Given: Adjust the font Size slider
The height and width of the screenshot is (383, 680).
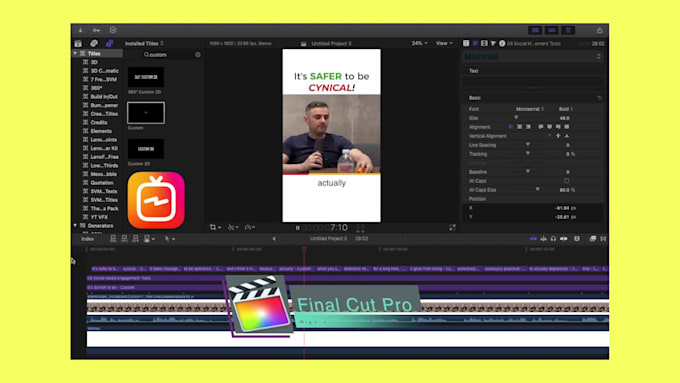Looking at the screenshot, I should pyautogui.click(x=516, y=118).
